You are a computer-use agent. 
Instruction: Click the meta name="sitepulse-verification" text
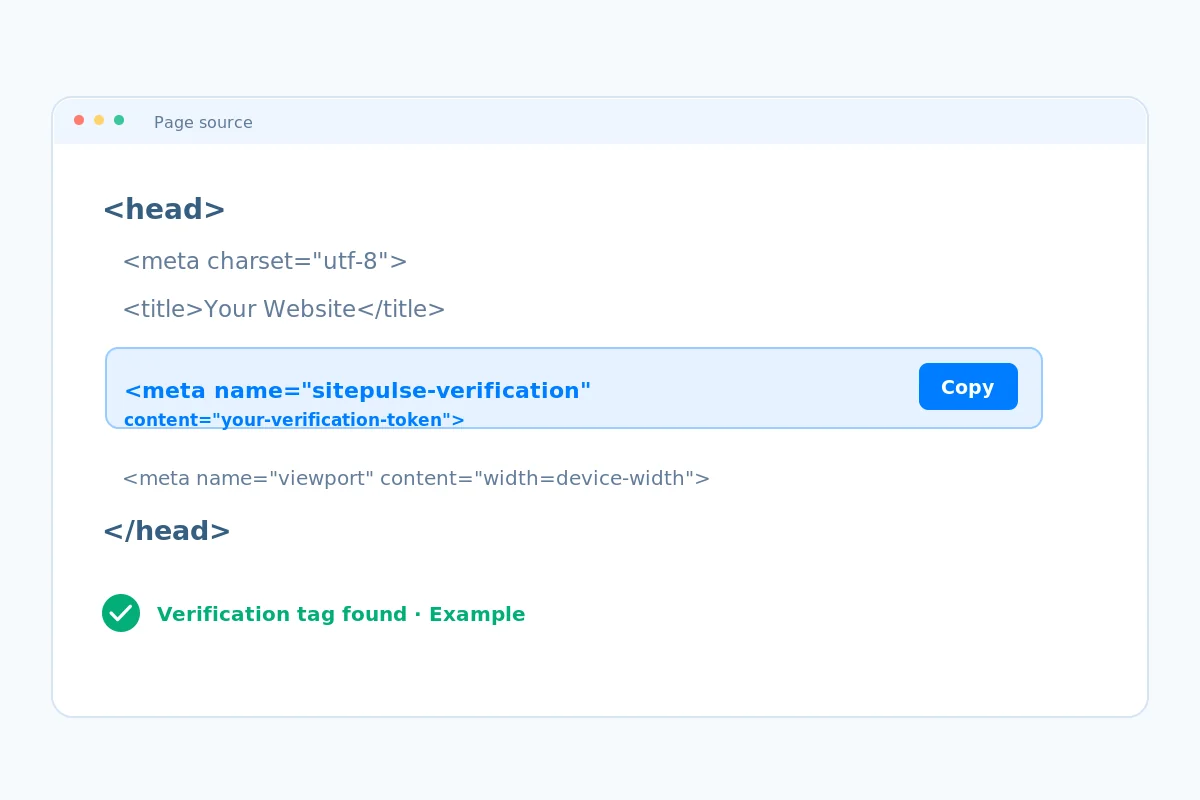pyautogui.click(x=358, y=391)
